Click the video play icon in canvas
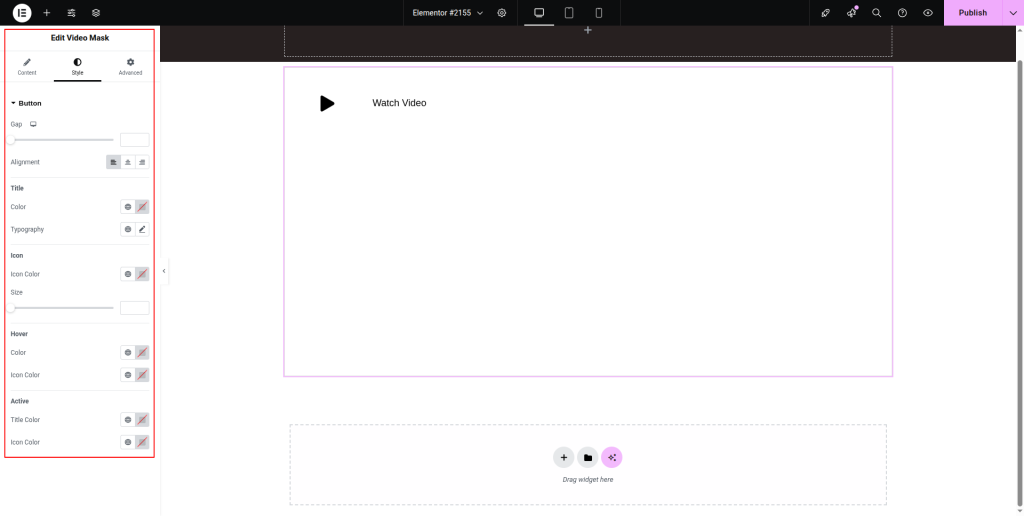Screen dimensions: 1024x516 [x=327, y=103]
